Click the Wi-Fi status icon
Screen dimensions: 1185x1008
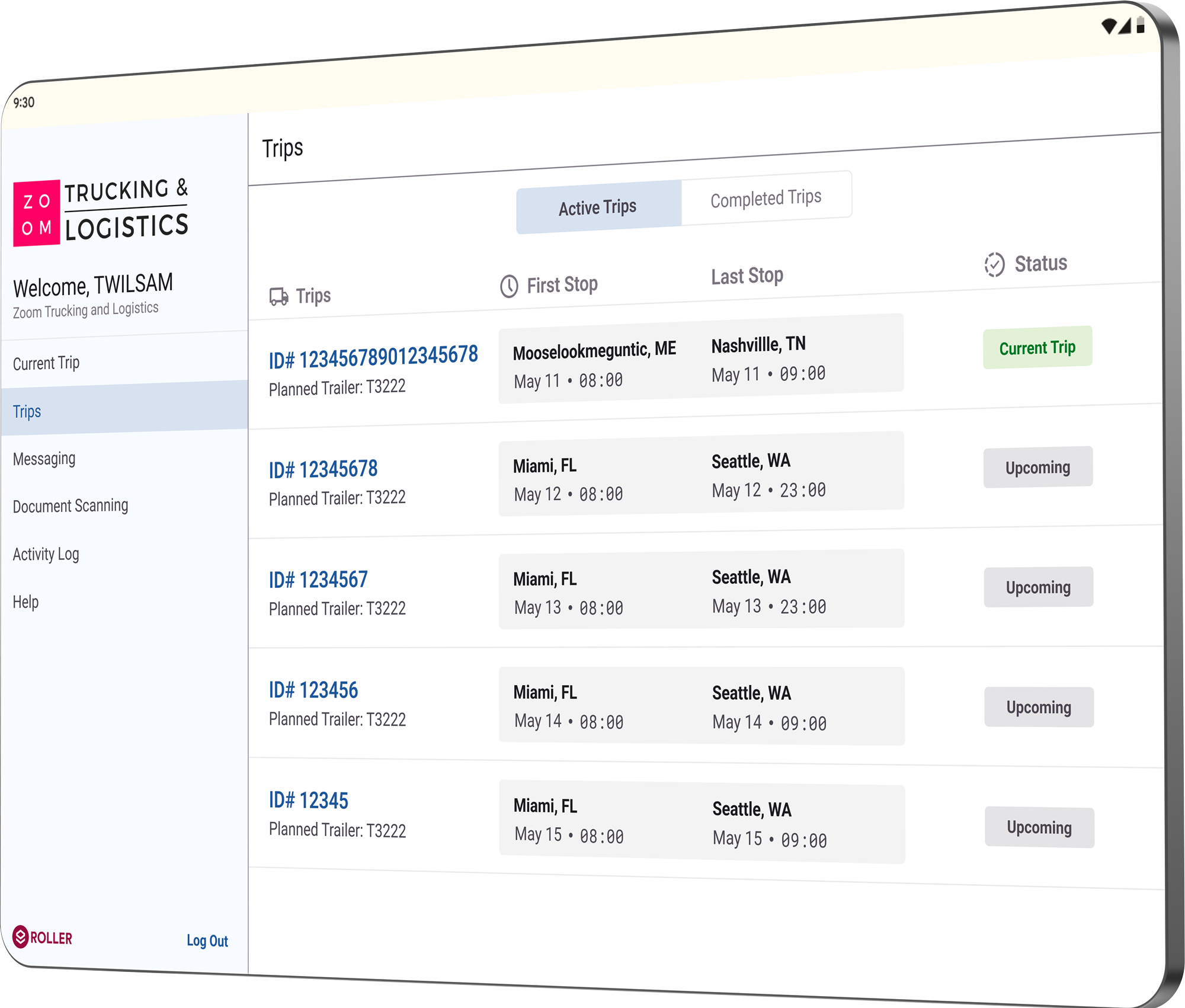1109,27
